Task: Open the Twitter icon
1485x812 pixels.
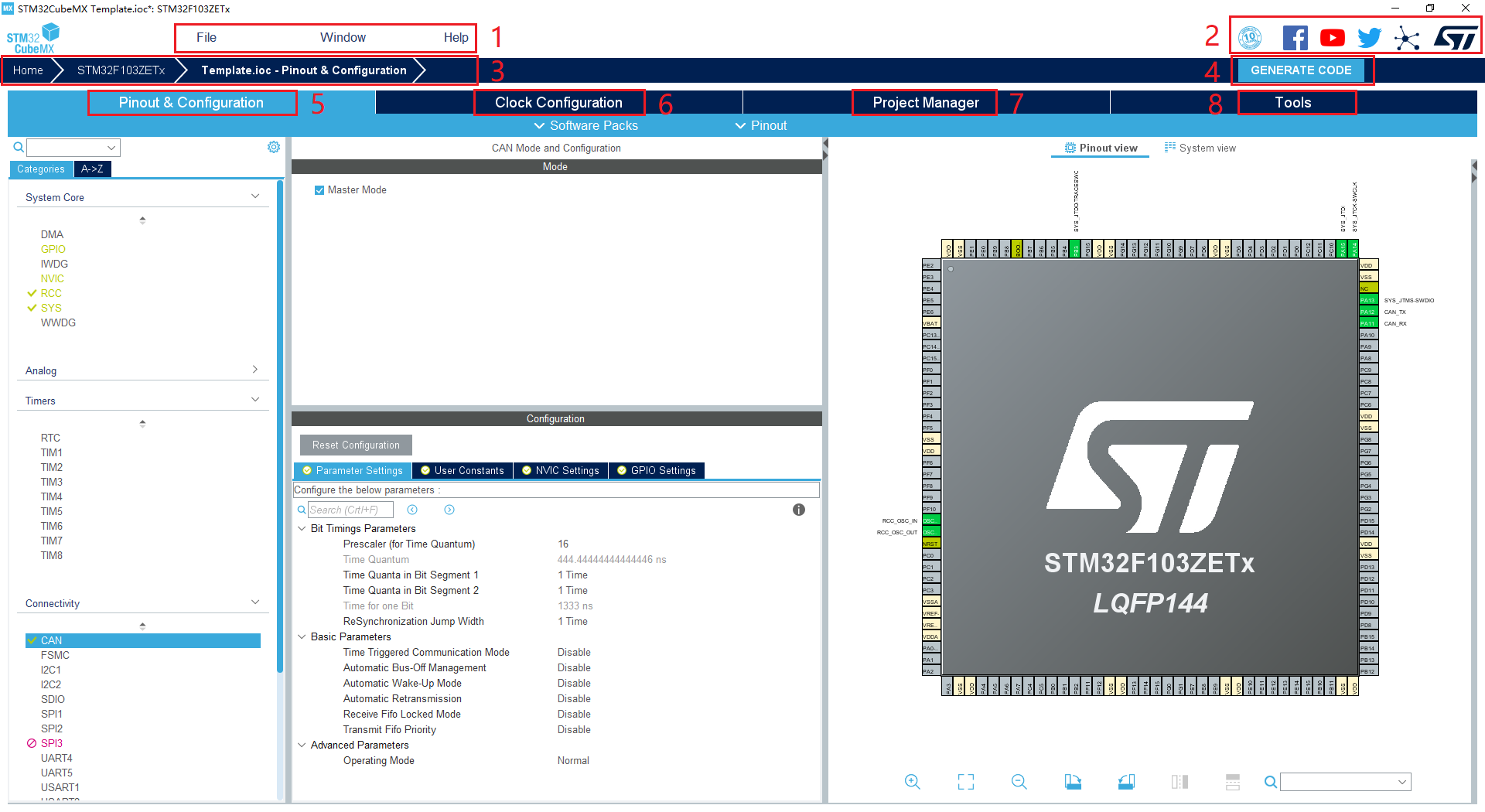Action: pyautogui.click(x=1370, y=37)
